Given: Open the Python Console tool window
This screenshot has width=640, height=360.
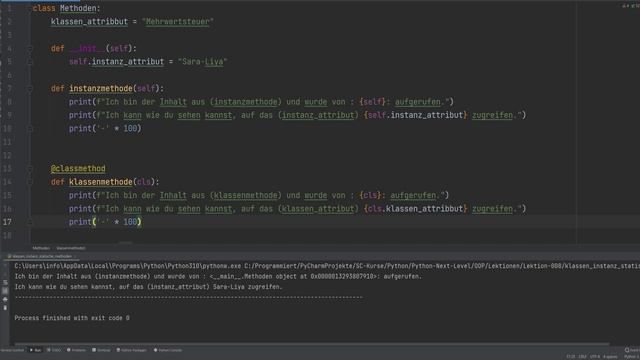Looking at the screenshot, I should (x=168, y=350).
